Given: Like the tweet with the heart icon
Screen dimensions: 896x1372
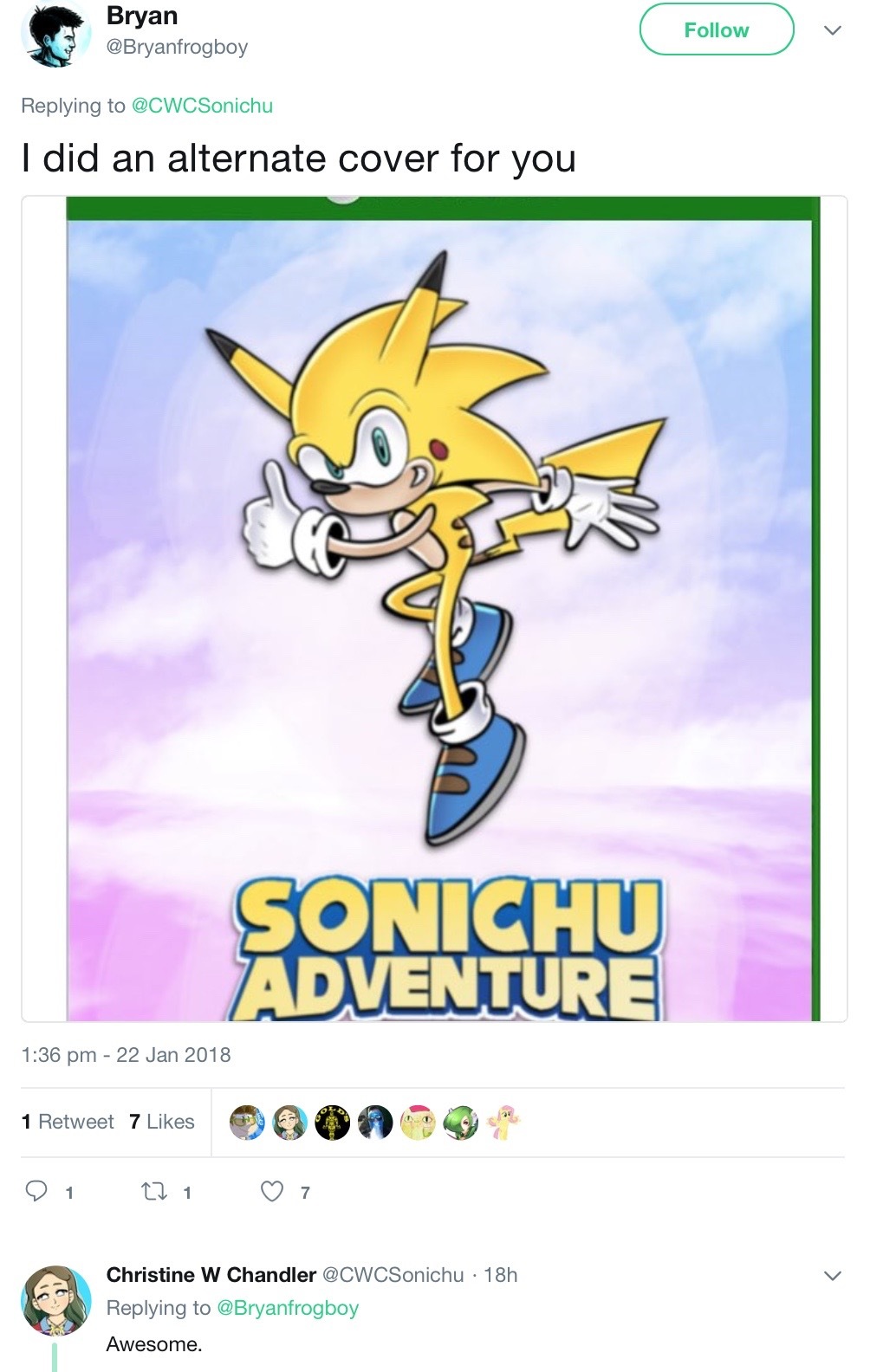Looking at the screenshot, I should 272,1192.
